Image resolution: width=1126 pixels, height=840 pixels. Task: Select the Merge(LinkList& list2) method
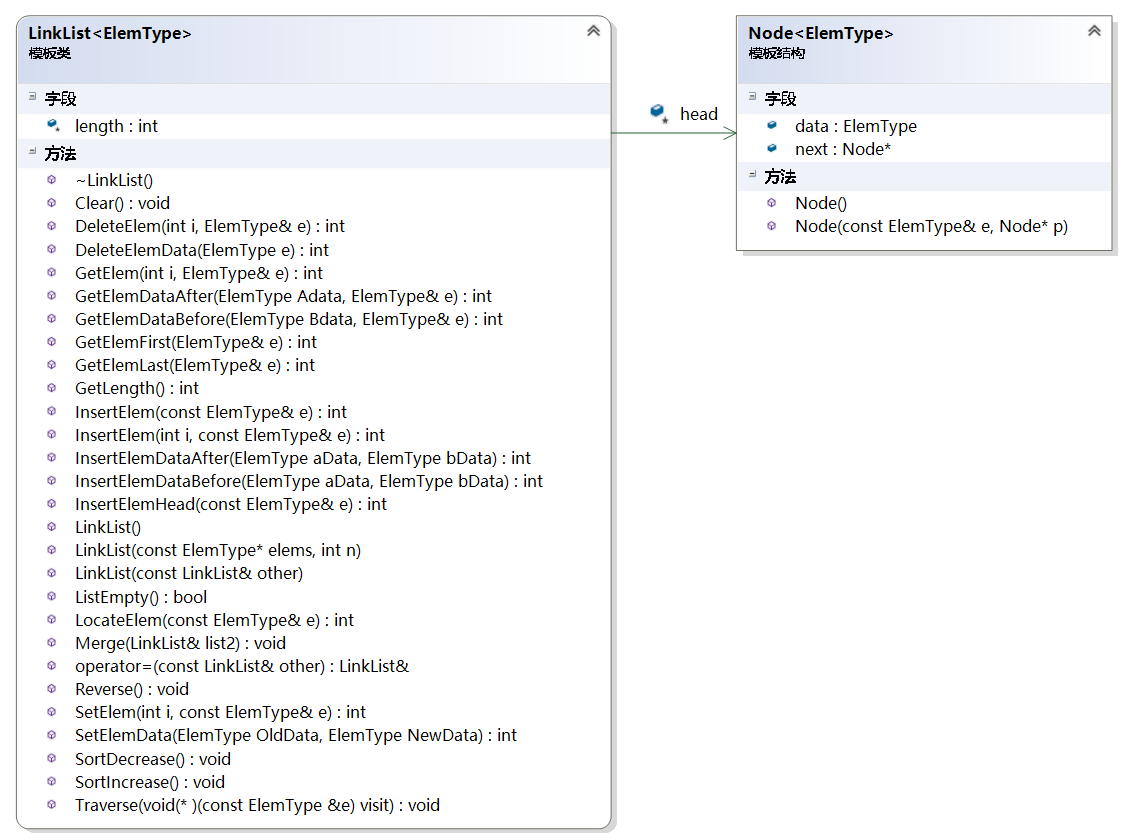pos(180,643)
